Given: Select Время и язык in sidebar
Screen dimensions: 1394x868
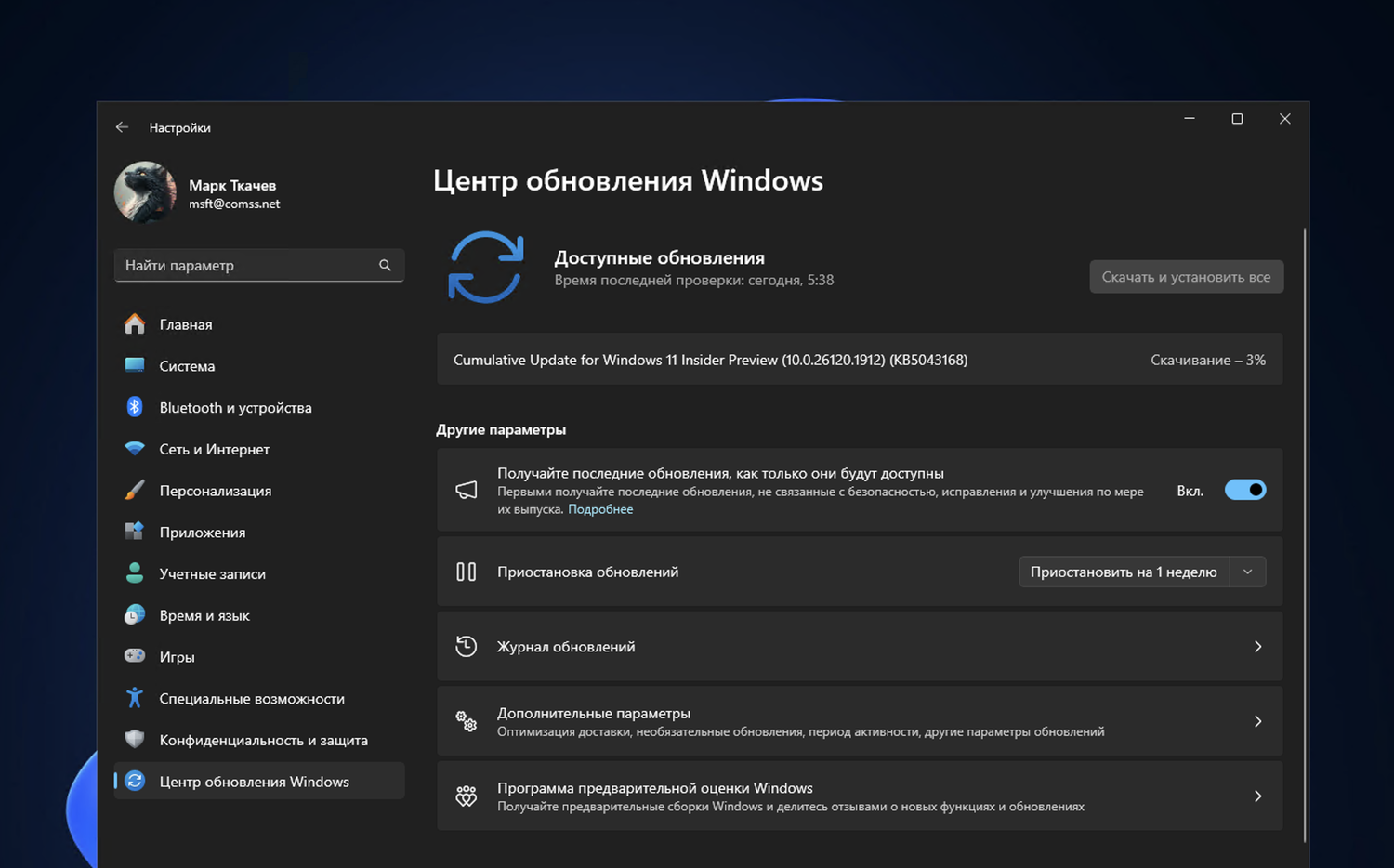Looking at the screenshot, I should [x=204, y=615].
